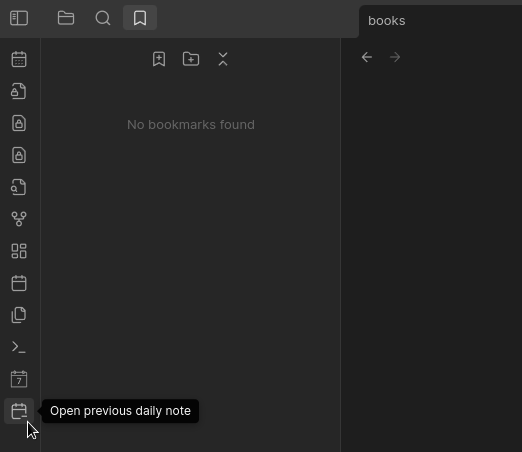Collapse the left sidebar with the panel icon

pos(19,18)
